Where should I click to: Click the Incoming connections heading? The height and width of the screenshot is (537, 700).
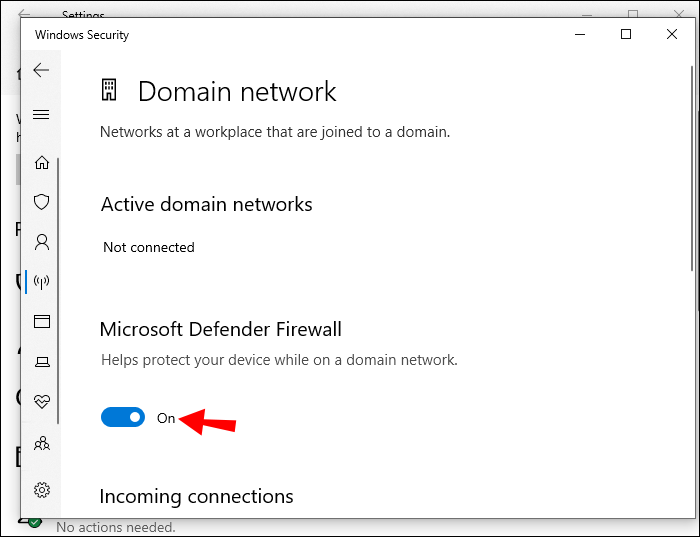pos(197,496)
